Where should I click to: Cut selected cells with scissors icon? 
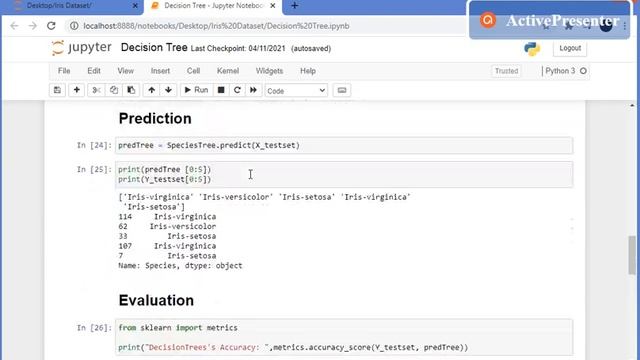[96, 90]
